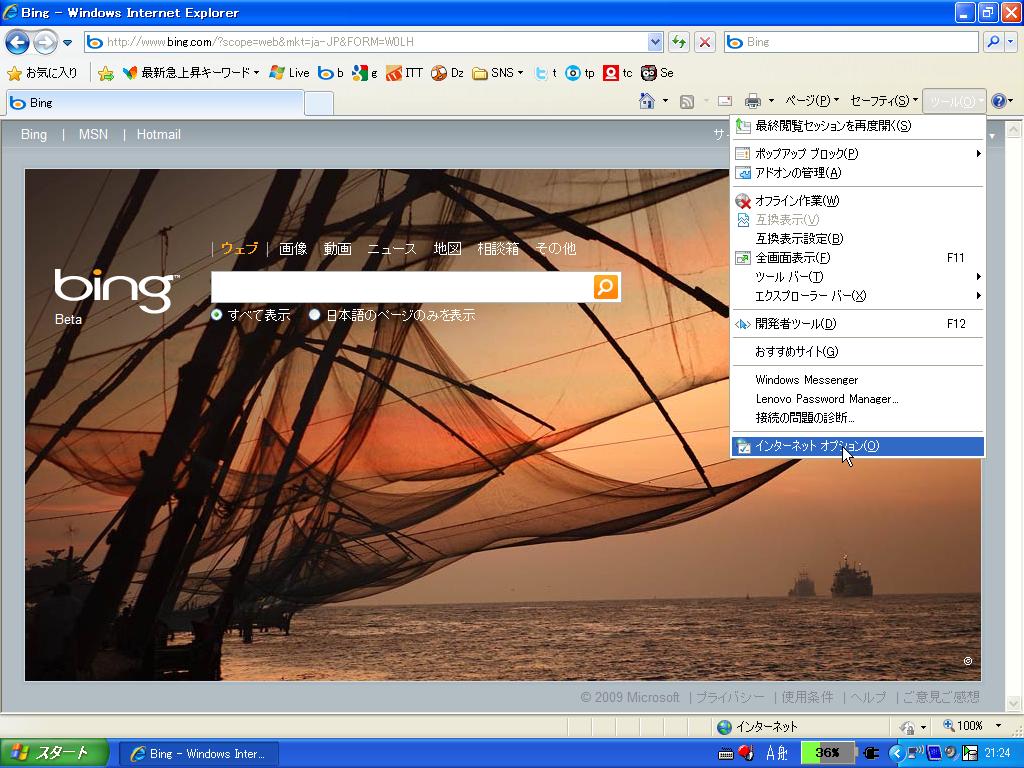
Task: Expand the SNS favorites folder
Action: pyautogui.click(x=498, y=73)
